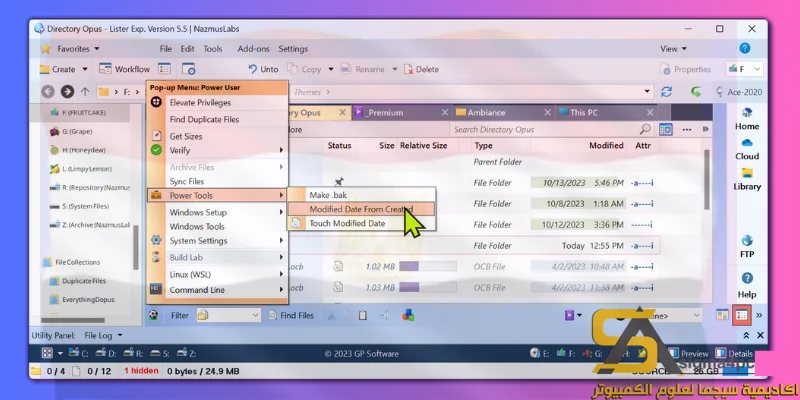Open the File menu
This screenshot has height=400, width=800.
click(166, 49)
